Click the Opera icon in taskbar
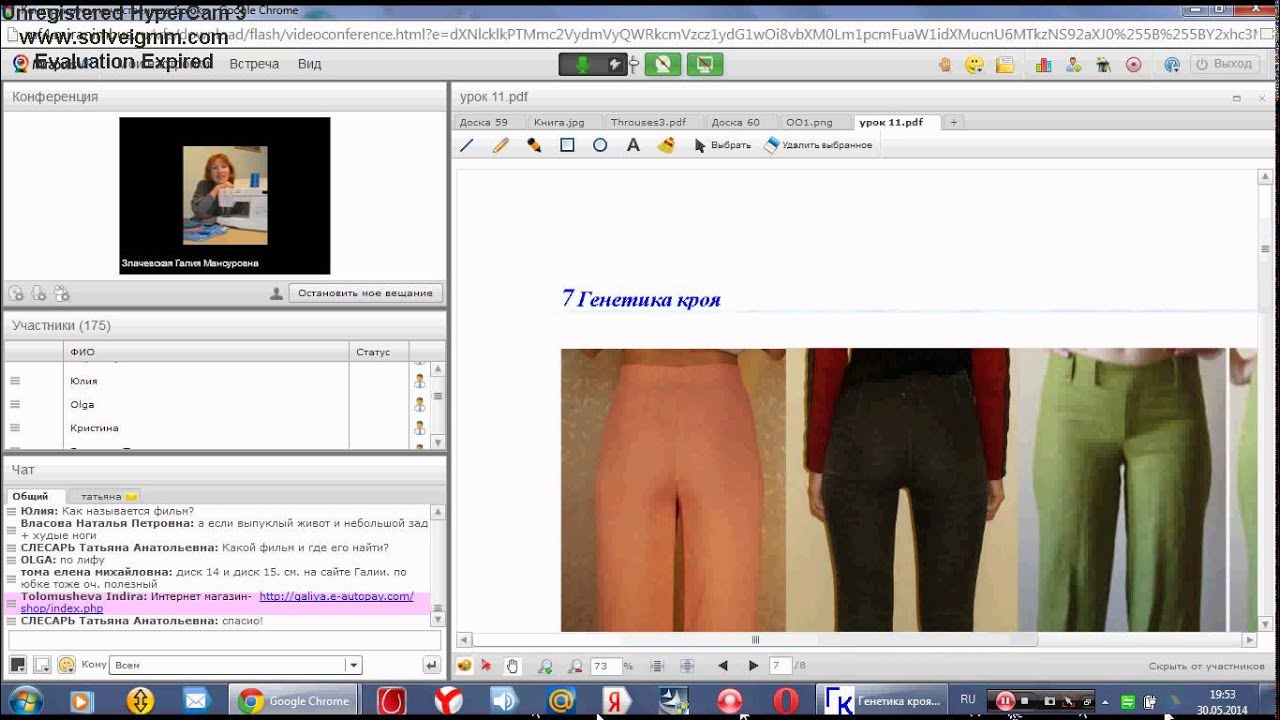Viewport: 1280px width, 720px height. point(786,701)
